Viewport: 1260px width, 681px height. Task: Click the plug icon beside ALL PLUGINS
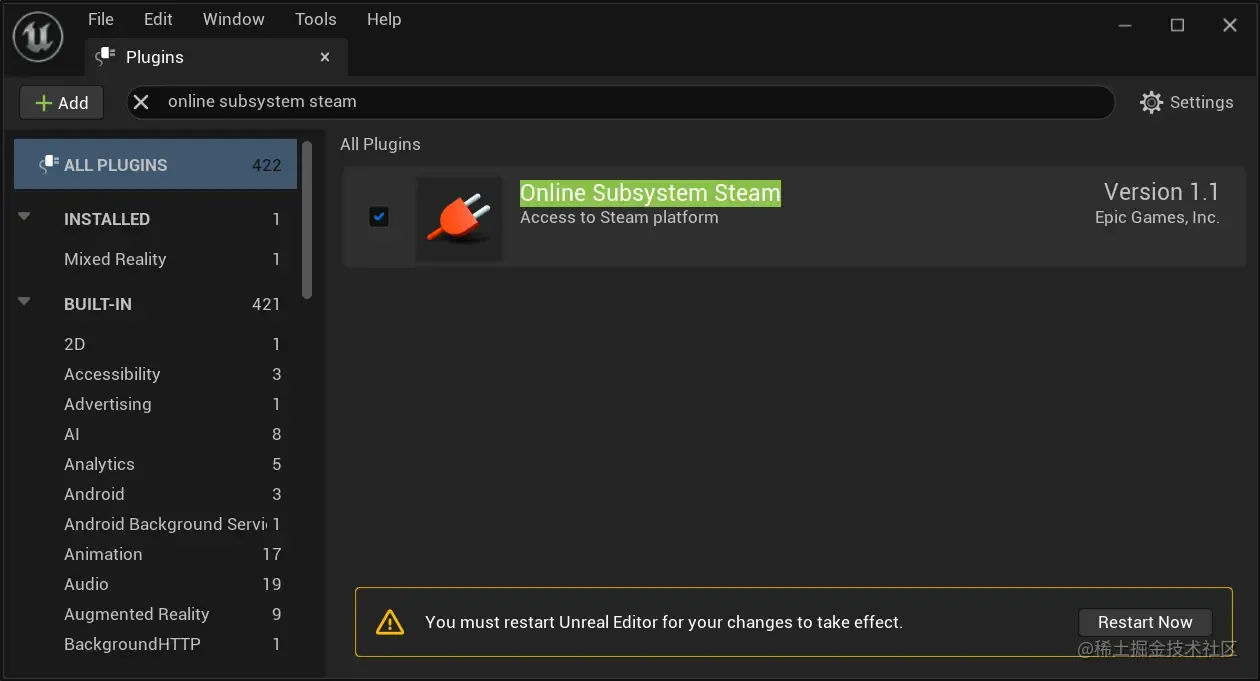click(x=48, y=165)
